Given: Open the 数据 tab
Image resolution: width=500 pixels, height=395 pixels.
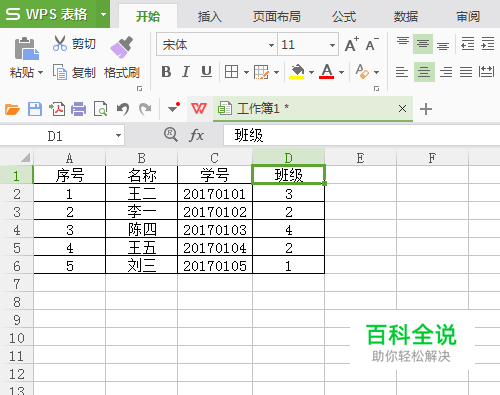Looking at the screenshot, I should [x=406, y=16].
